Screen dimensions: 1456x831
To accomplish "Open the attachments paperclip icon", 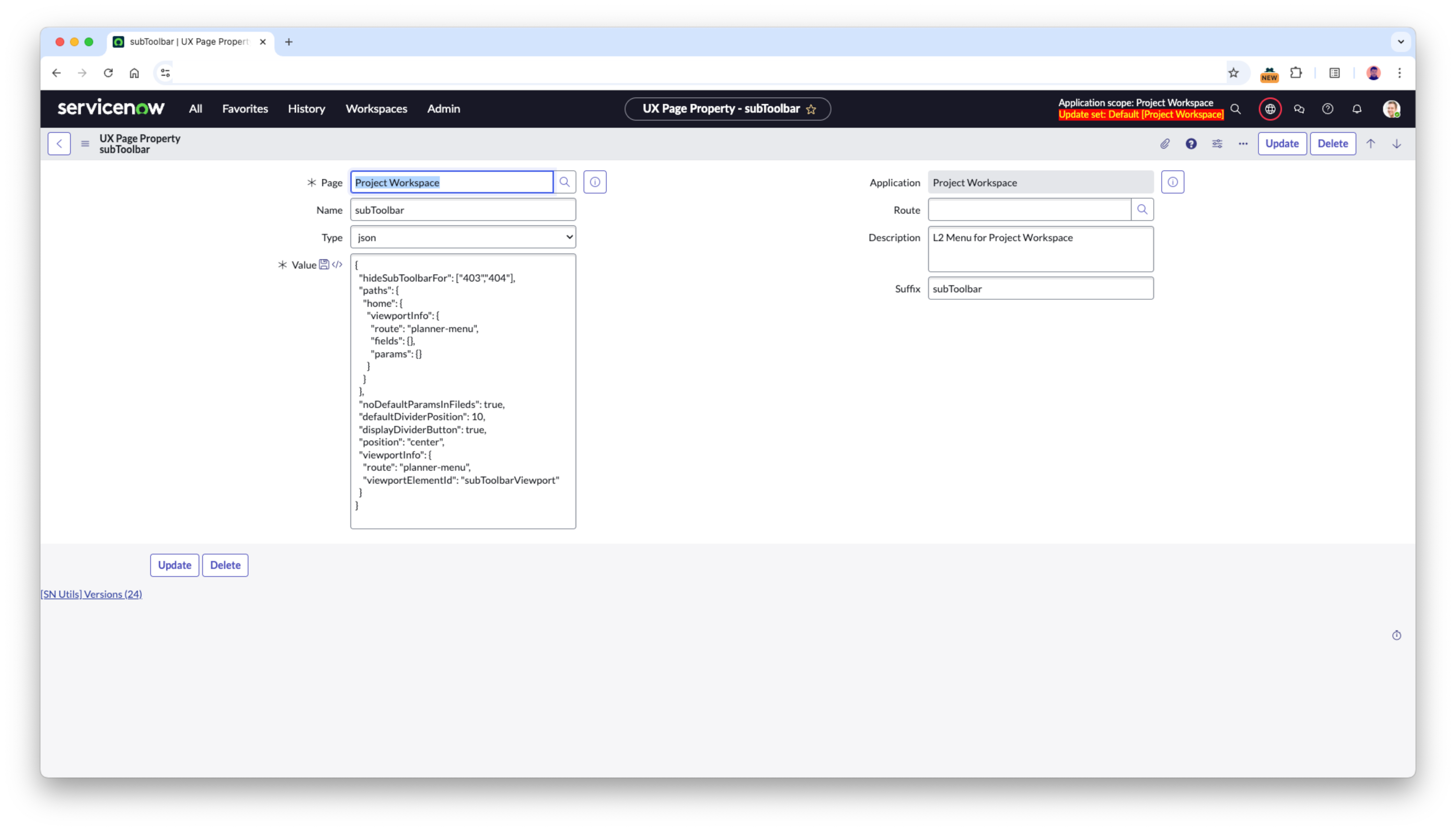I will tap(1165, 144).
